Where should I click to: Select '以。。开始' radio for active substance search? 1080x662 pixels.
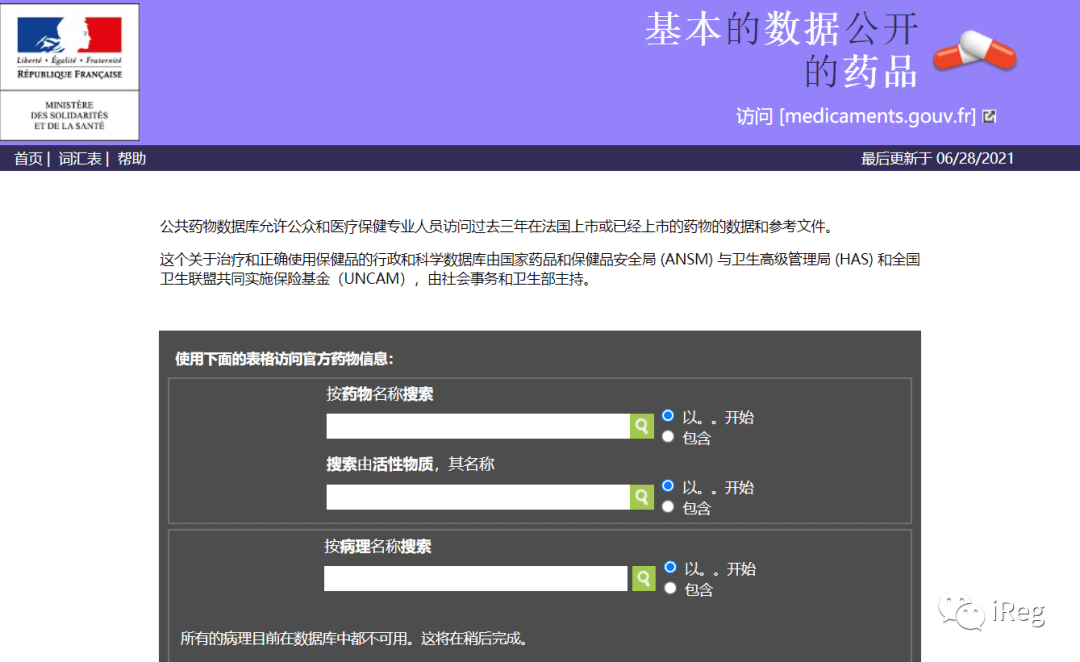coord(667,486)
